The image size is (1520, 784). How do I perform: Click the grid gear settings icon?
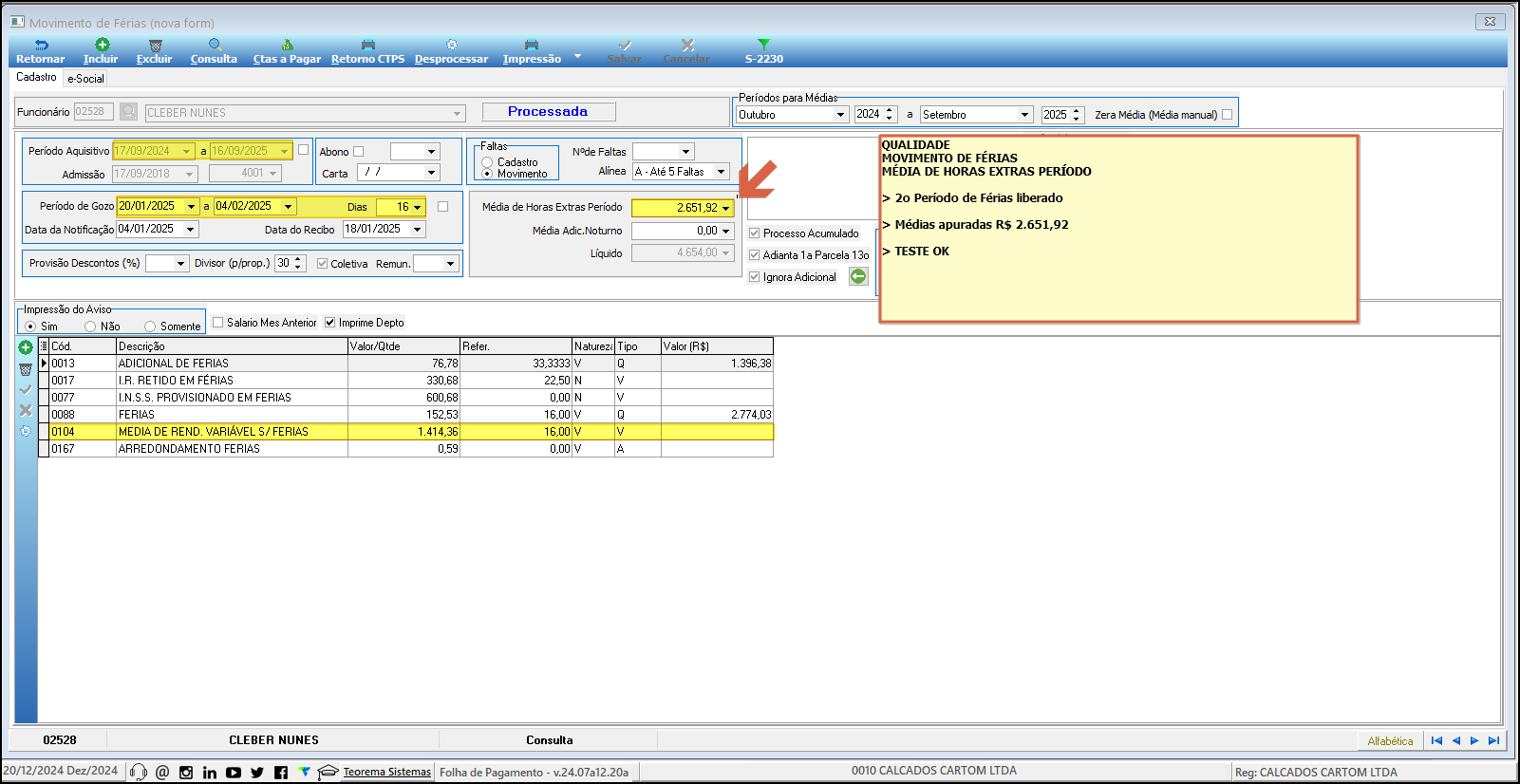(x=26, y=431)
